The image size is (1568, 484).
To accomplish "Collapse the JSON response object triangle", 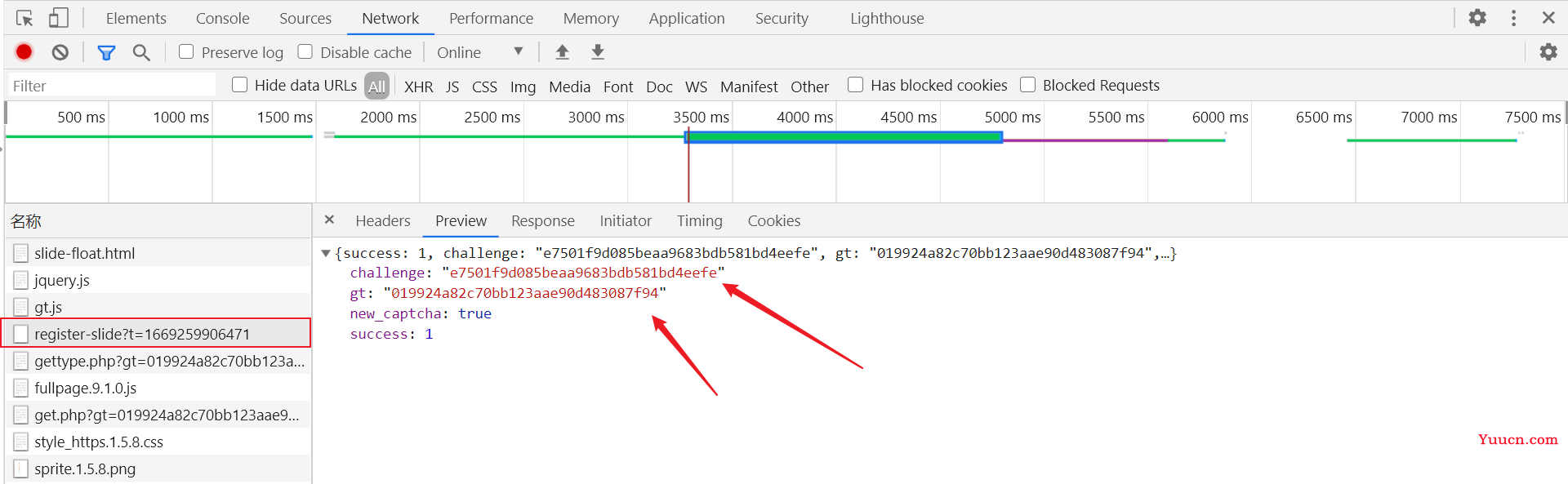I will [326, 253].
